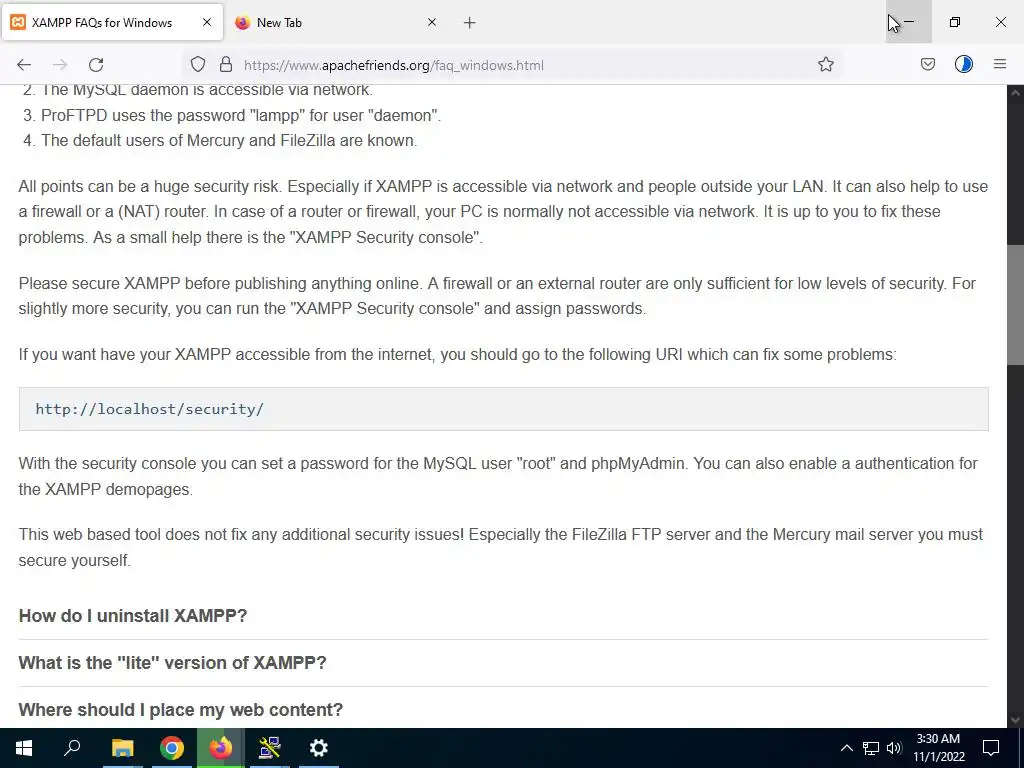This screenshot has height=768, width=1024.
Task: Click the line 'ProFTPD uses the password "lampp"'
Action: (x=241, y=116)
